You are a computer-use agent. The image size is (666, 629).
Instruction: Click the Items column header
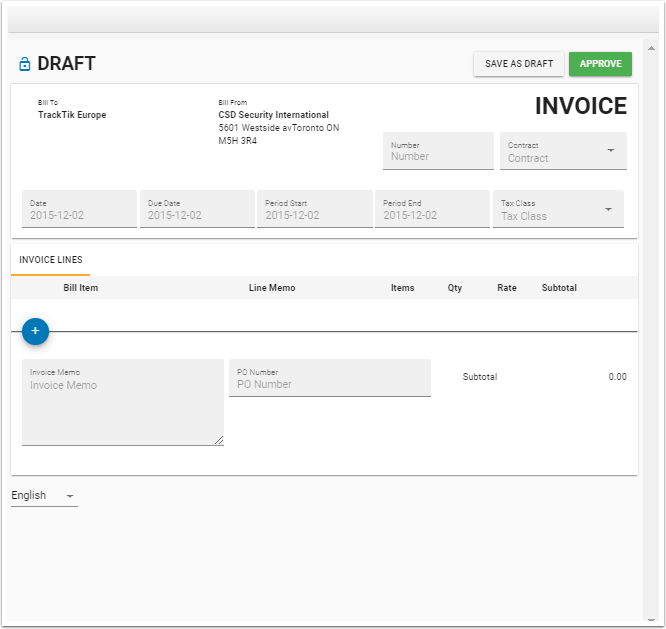pos(402,288)
